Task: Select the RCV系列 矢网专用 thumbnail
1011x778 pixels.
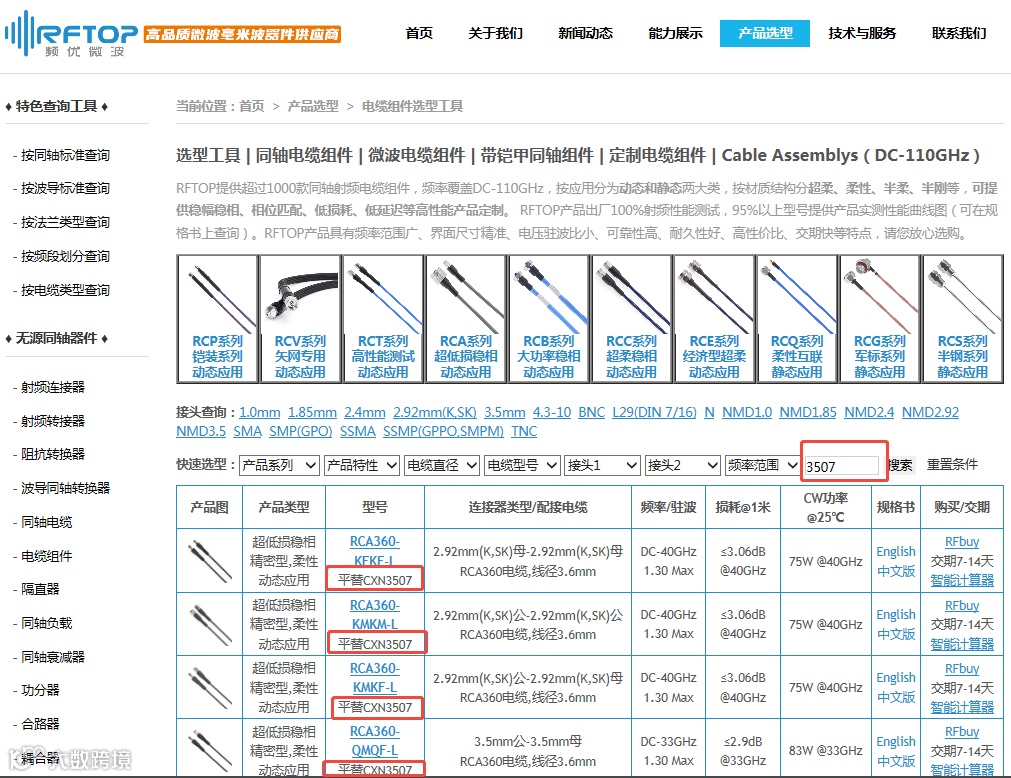Action: tap(300, 319)
